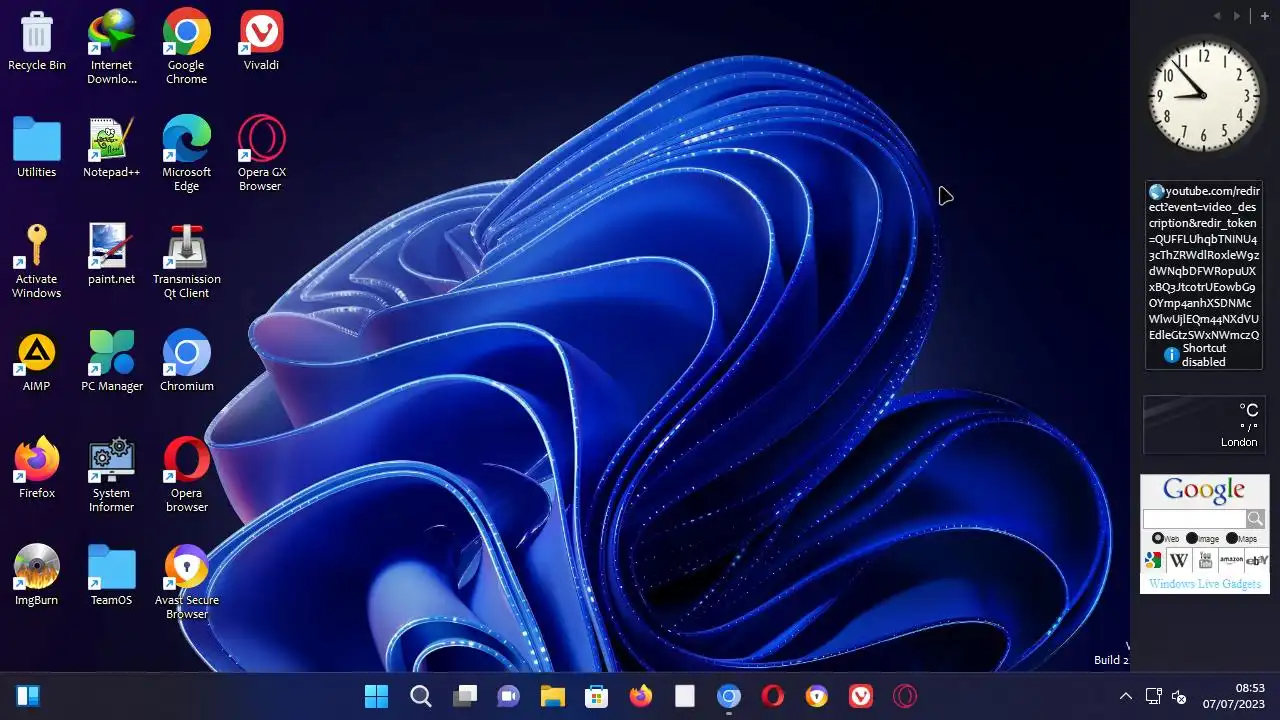Launch Internet Download Manager shortcut
The image size is (1280, 720).
pos(111,47)
